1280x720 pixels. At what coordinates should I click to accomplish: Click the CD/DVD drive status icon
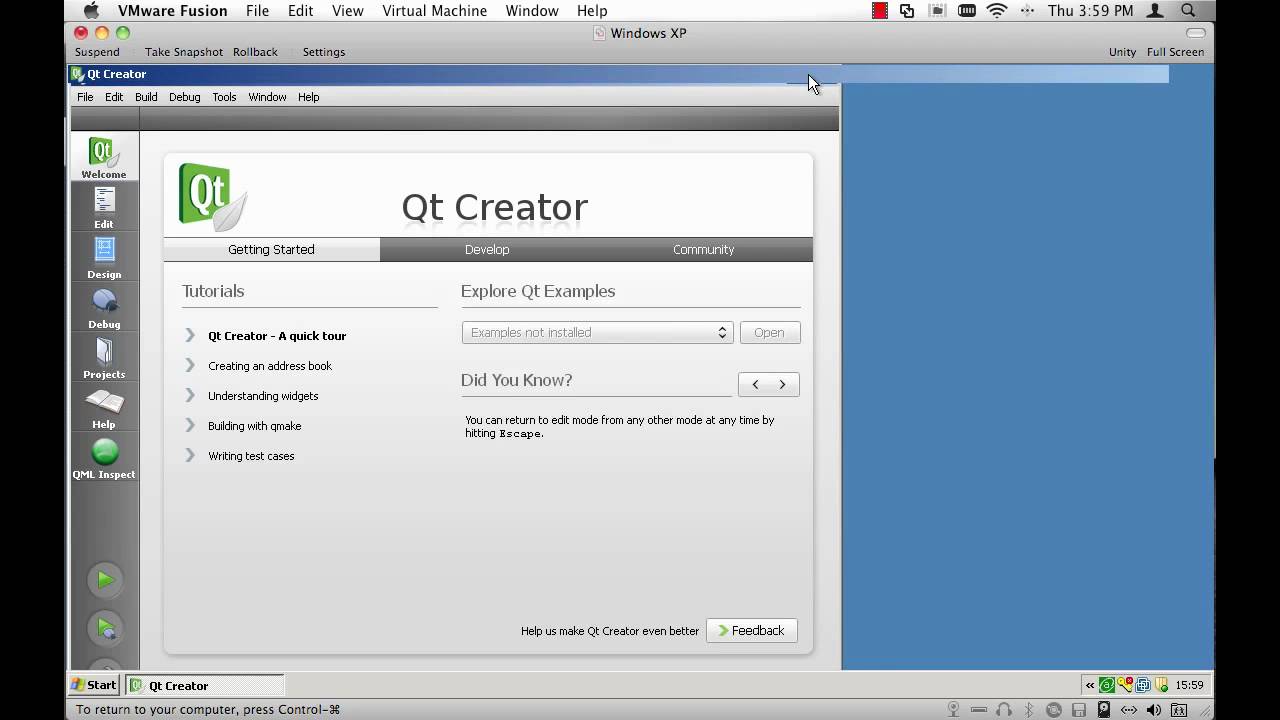tap(1054, 709)
